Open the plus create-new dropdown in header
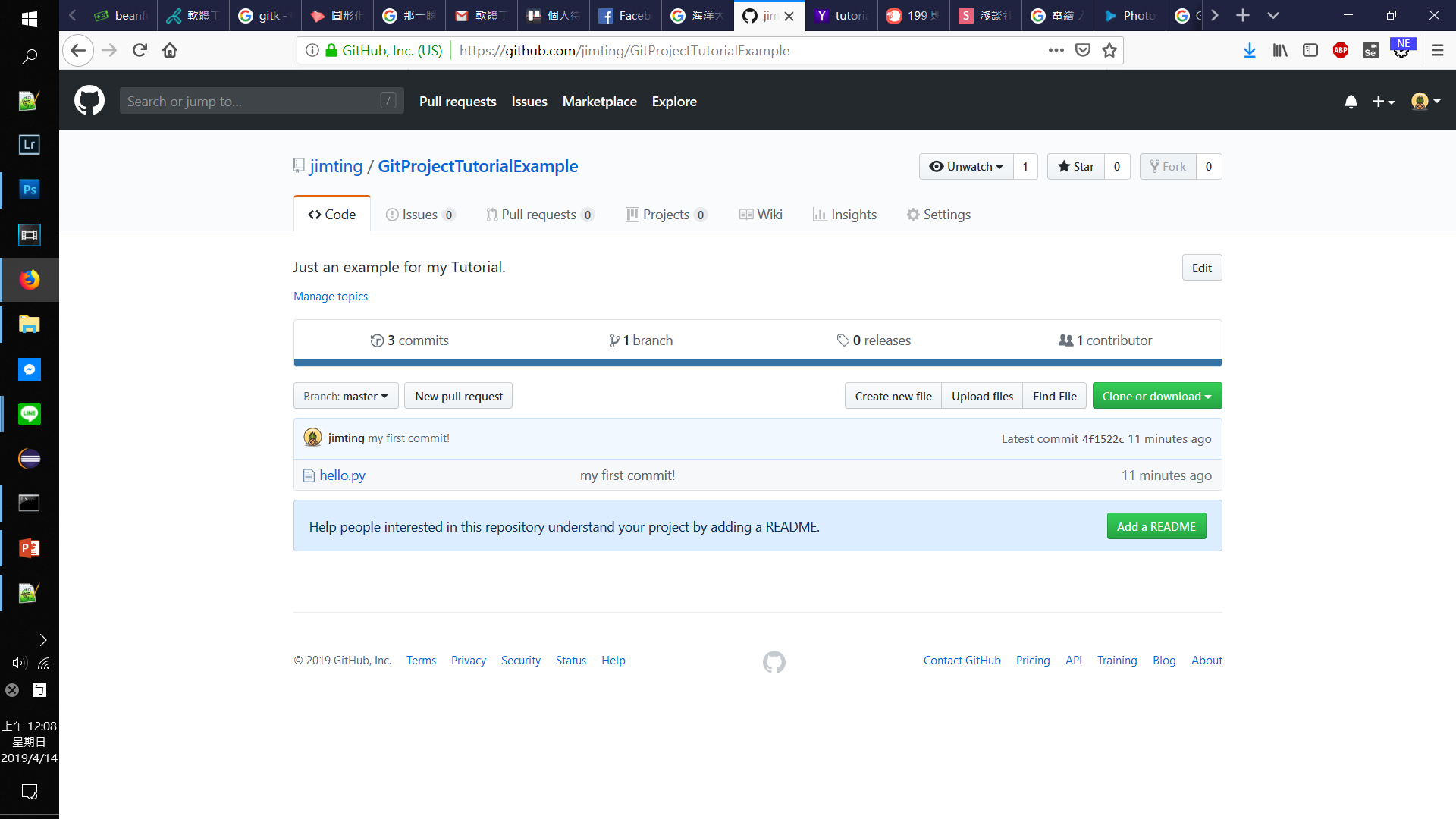Screen dimensions: 1456x819 point(1383,102)
